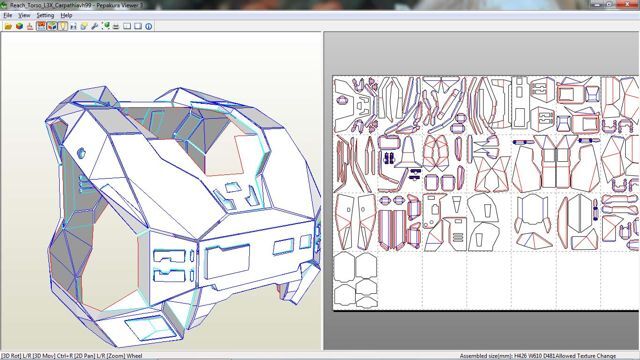
Task: Click the green shield icon in toolbar
Action: (106, 26)
